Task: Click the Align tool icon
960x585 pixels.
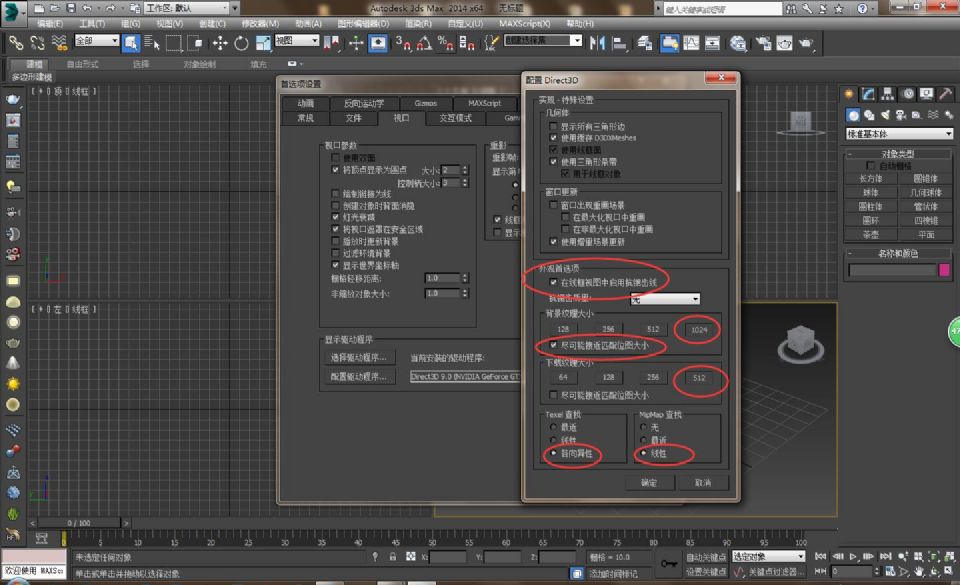Action: tap(619, 43)
